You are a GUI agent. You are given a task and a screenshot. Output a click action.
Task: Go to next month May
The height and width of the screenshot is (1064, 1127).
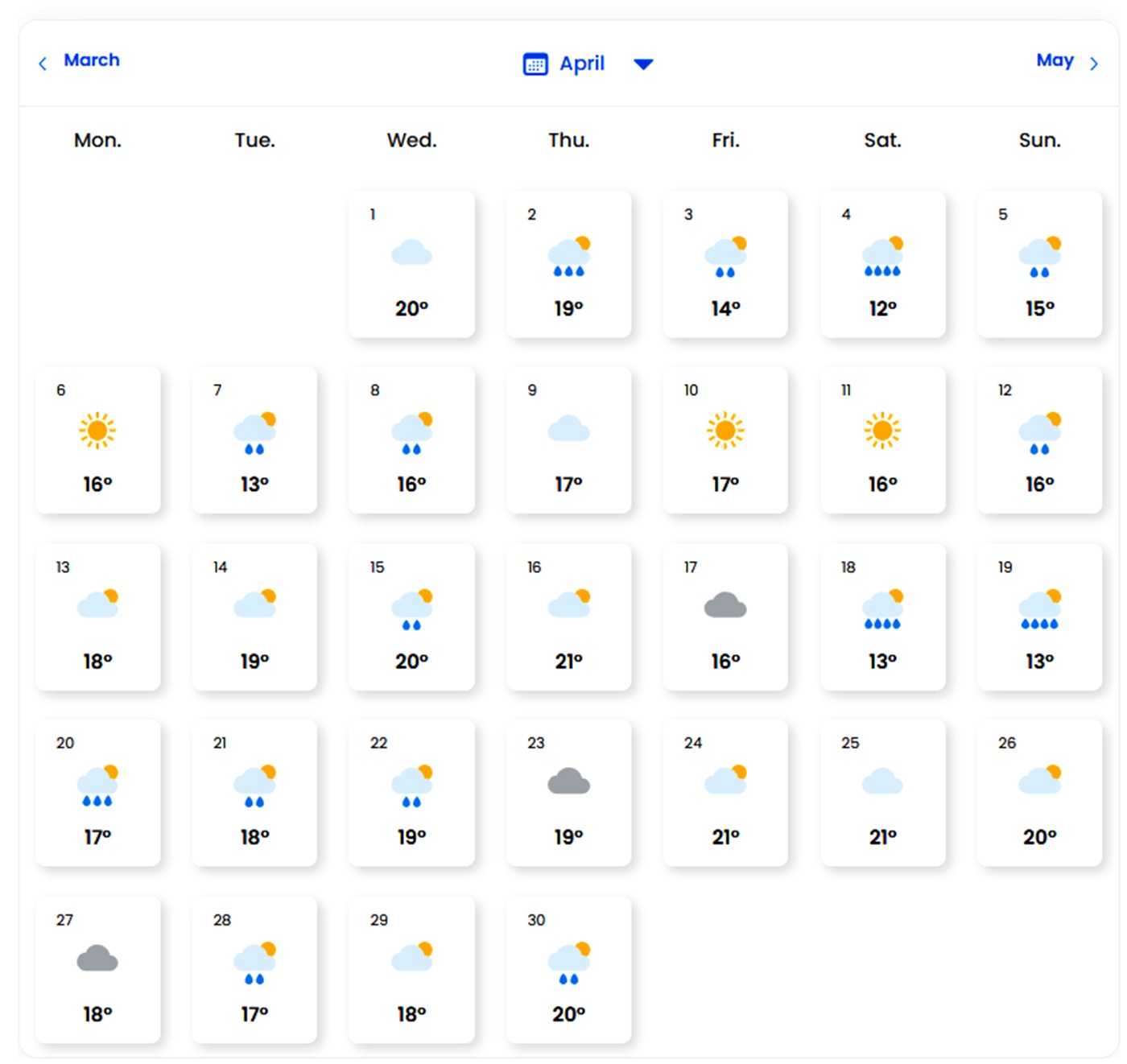pos(1055,60)
